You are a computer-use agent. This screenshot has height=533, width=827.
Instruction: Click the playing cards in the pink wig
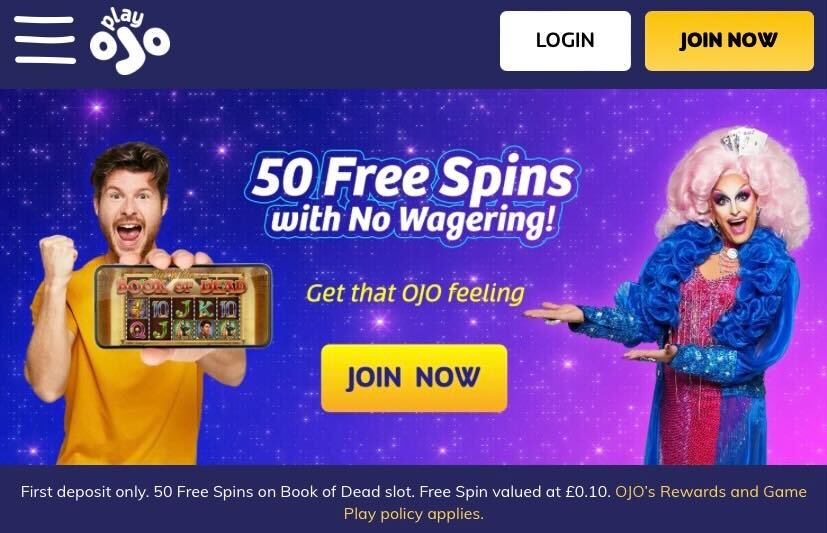pos(744,140)
